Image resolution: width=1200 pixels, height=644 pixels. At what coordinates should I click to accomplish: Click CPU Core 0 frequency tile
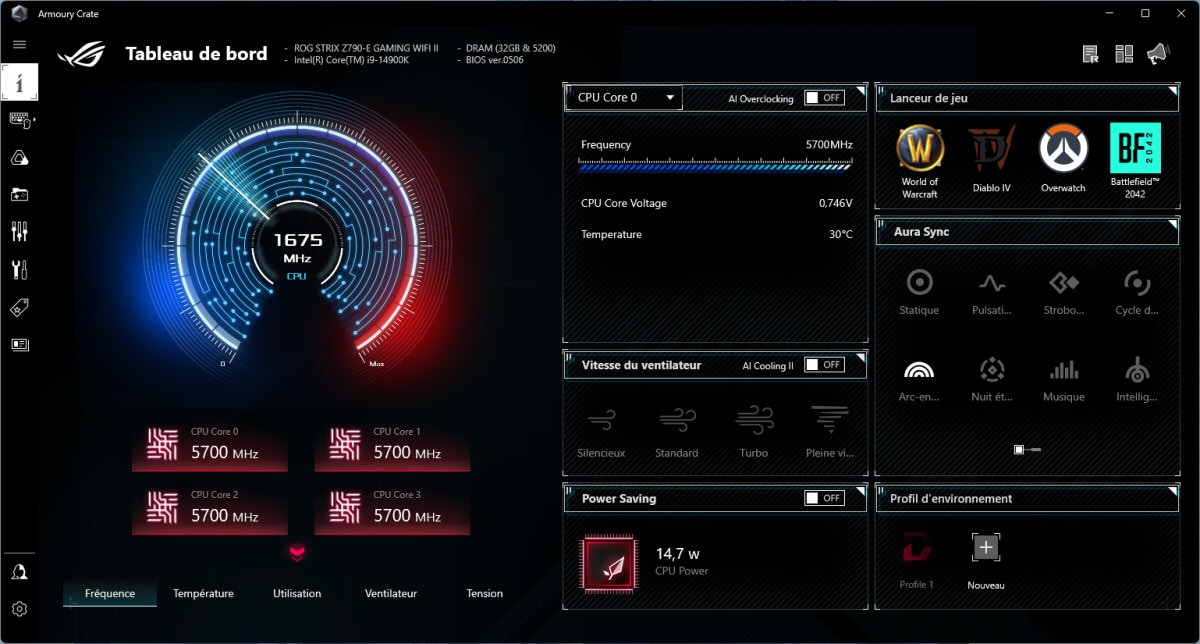(x=210, y=446)
